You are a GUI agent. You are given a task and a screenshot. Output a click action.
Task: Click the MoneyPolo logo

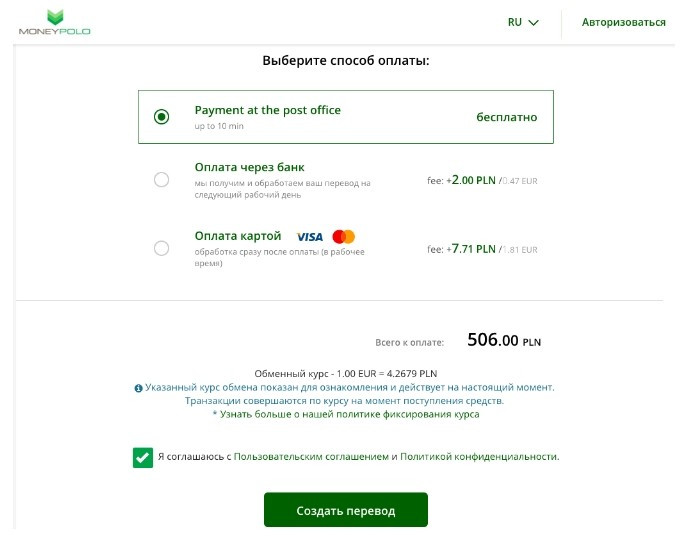[54, 22]
